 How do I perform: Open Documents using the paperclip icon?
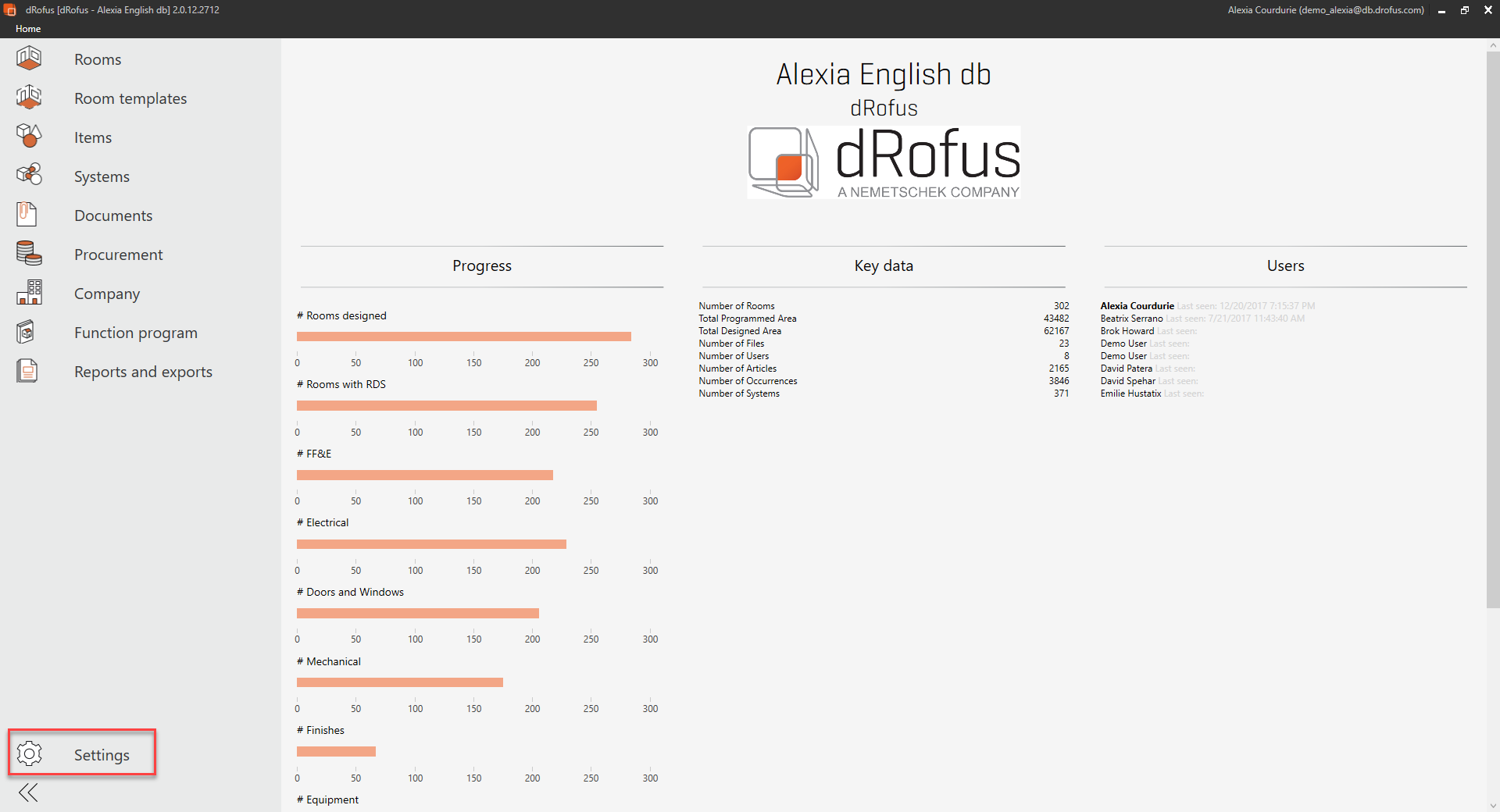click(x=27, y=214)
